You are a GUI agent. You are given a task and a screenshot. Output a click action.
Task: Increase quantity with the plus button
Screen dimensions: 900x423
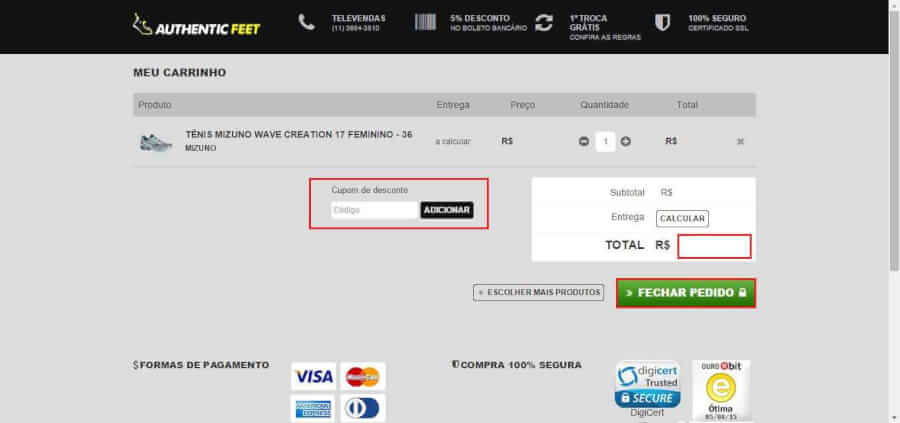tap(626, 142)
